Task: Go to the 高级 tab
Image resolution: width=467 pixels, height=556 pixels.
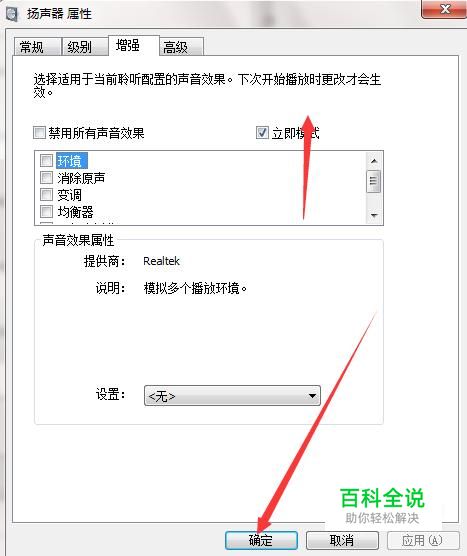Action: coord(181,46)
